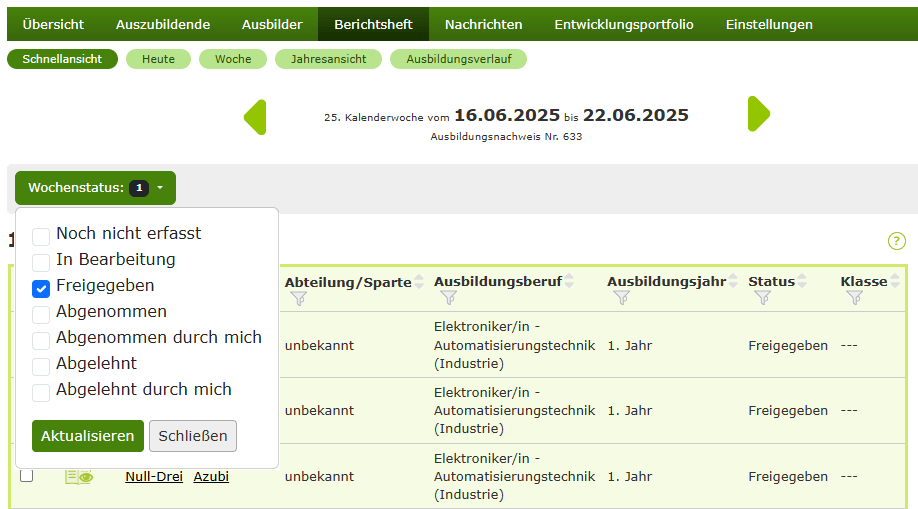This screenshot has height=509, width=918.
Task: Open the Null-Drei link
Action: coord(154,477)
